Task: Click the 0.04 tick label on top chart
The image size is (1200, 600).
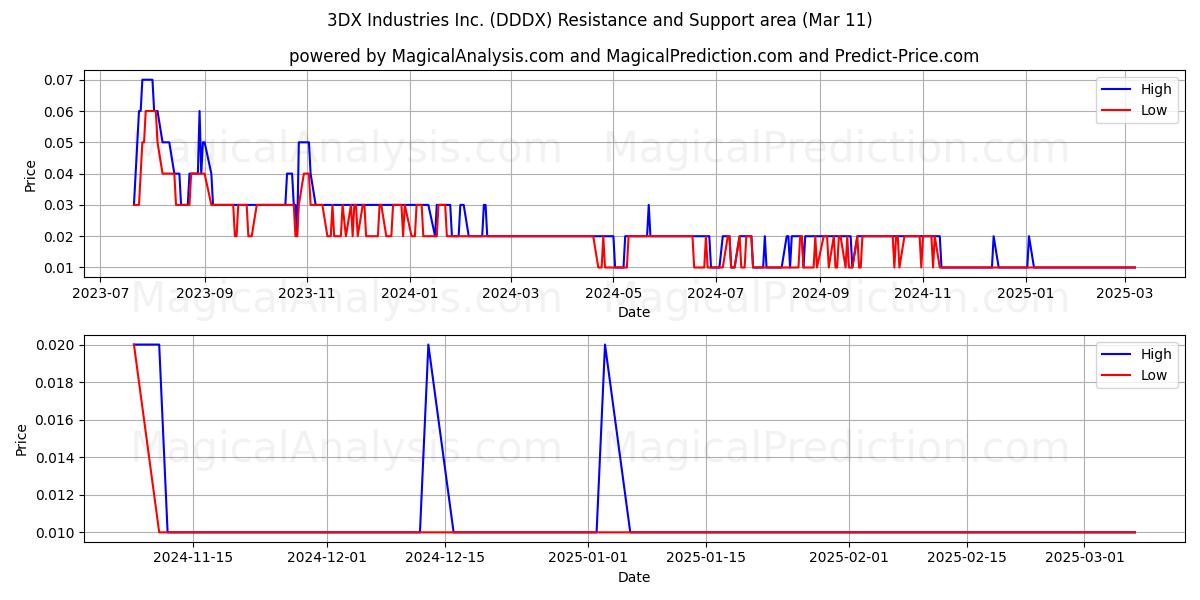Action: [61, 174]
